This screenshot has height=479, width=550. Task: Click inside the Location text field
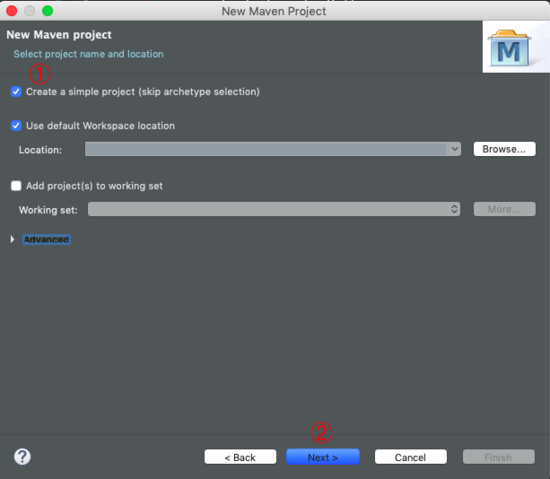coord(266,149)
